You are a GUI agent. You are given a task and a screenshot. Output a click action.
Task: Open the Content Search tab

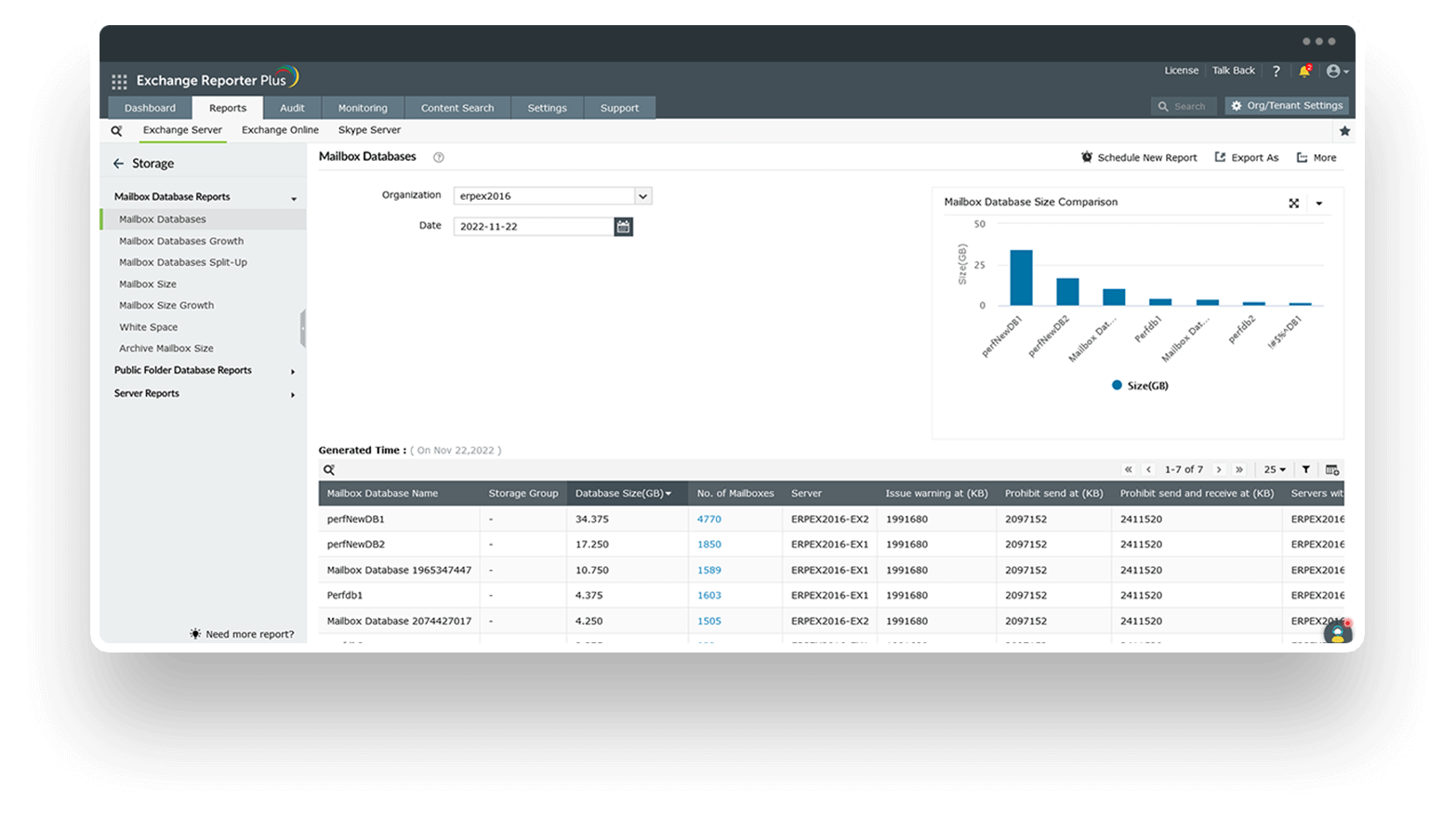pyautogui.click(x=457, y=108)
